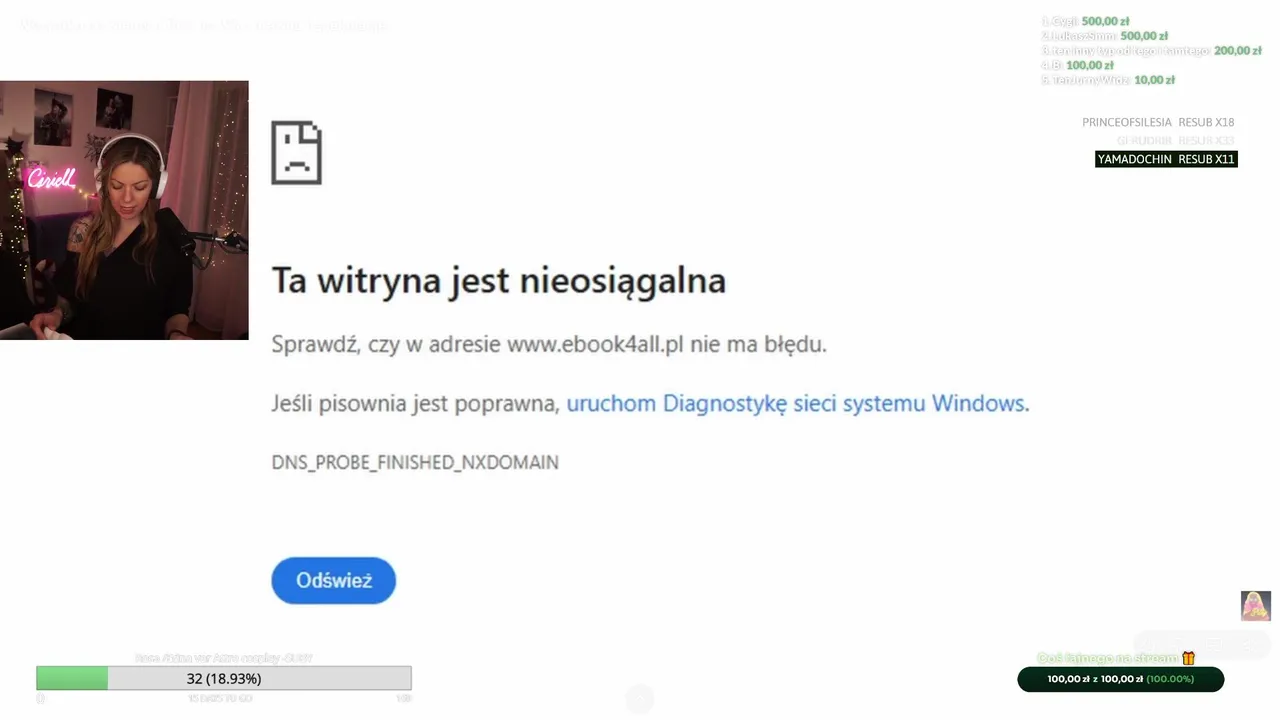Click the sad page error icon
1280x720 pixels.
(x=296, y=153)
